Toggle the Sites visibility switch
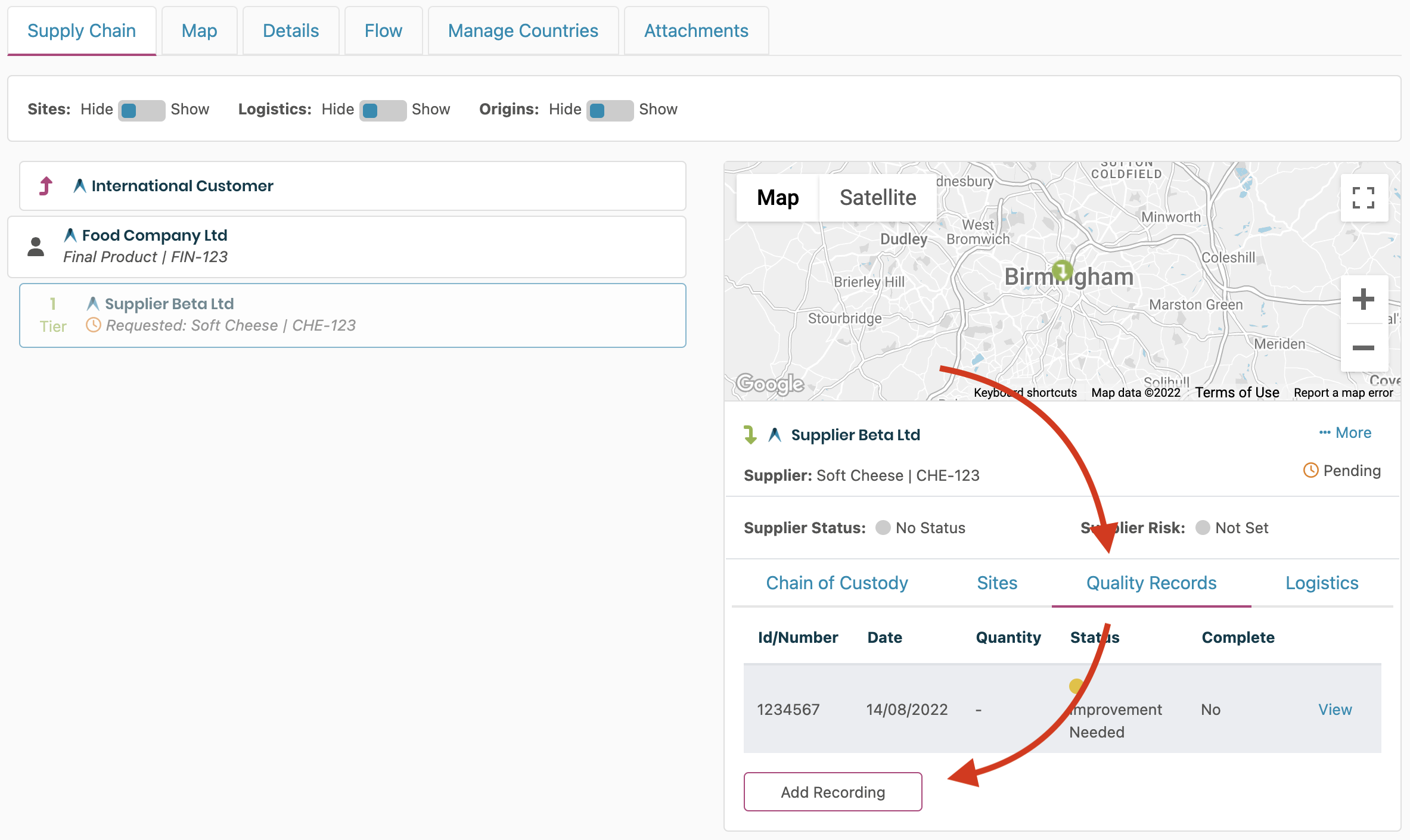This screenshot has height=840, width=1410. point(141,110)
